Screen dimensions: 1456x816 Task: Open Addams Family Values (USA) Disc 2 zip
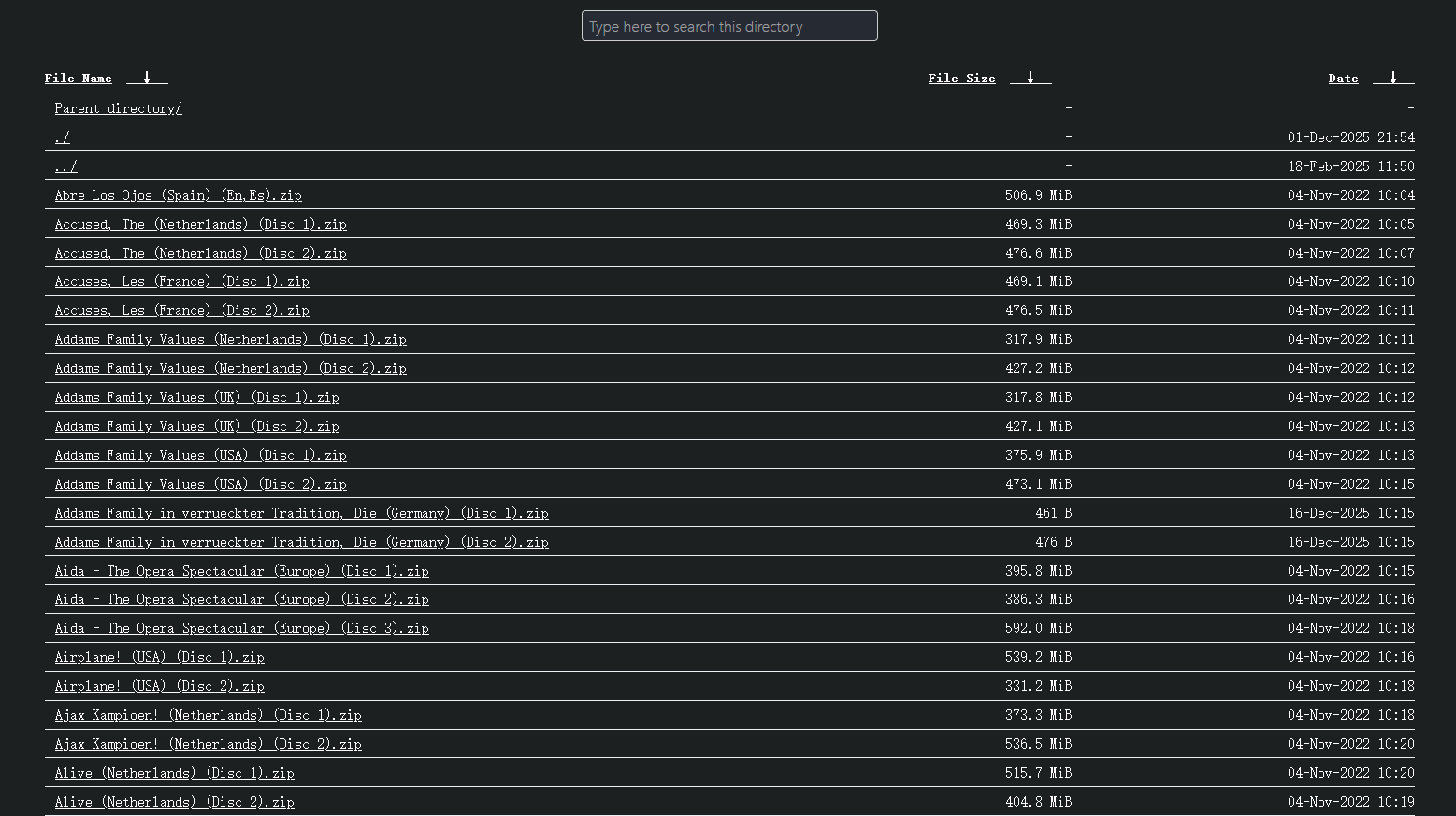coord(200,484)
